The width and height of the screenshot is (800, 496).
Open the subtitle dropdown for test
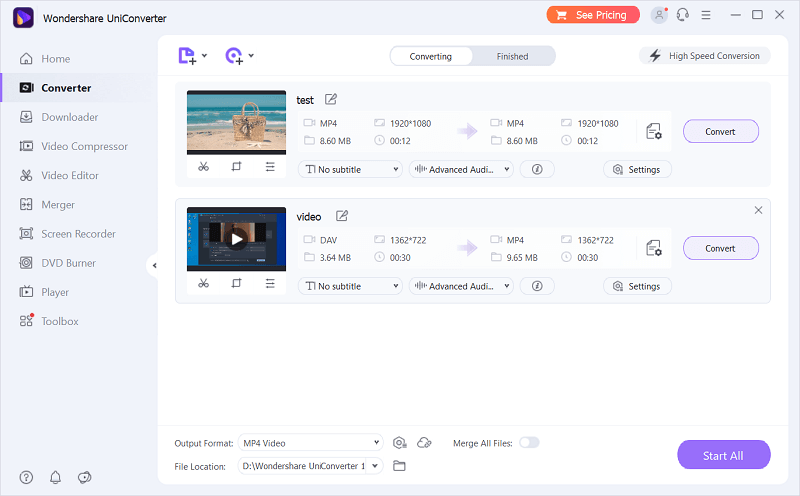tap(350, 169)
